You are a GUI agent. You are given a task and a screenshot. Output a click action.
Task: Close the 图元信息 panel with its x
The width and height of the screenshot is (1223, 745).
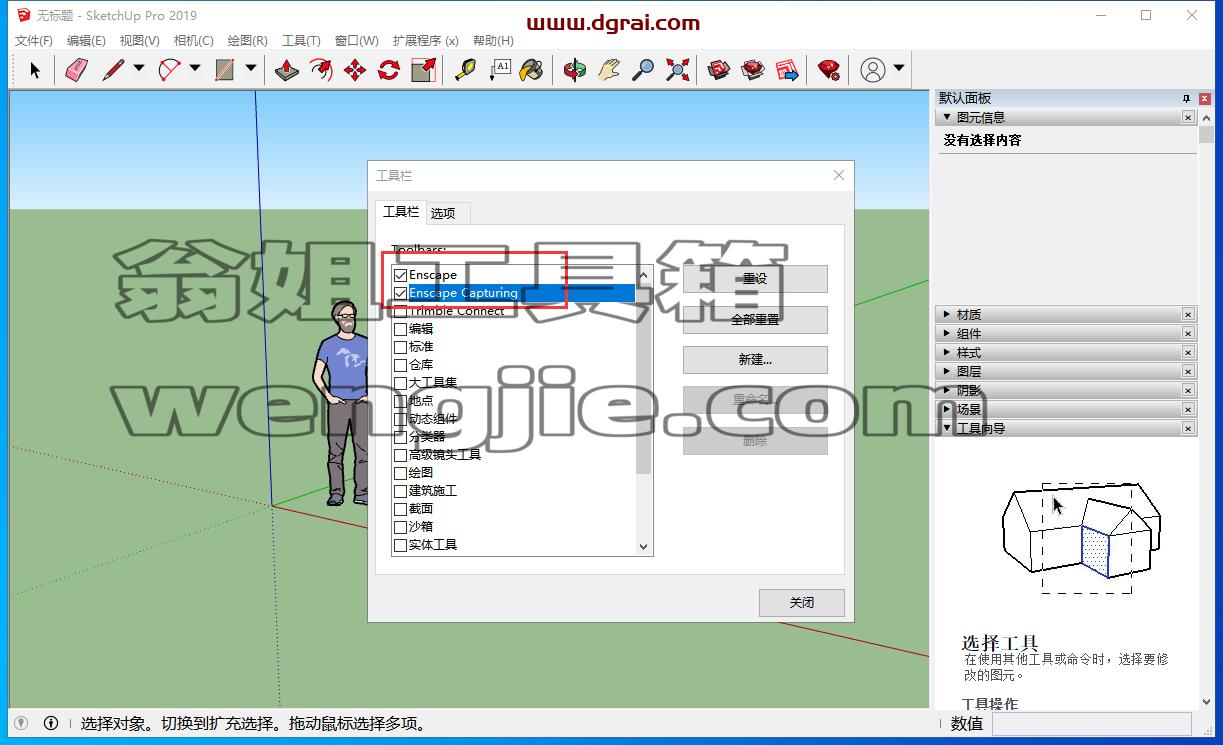point(1188,117)
